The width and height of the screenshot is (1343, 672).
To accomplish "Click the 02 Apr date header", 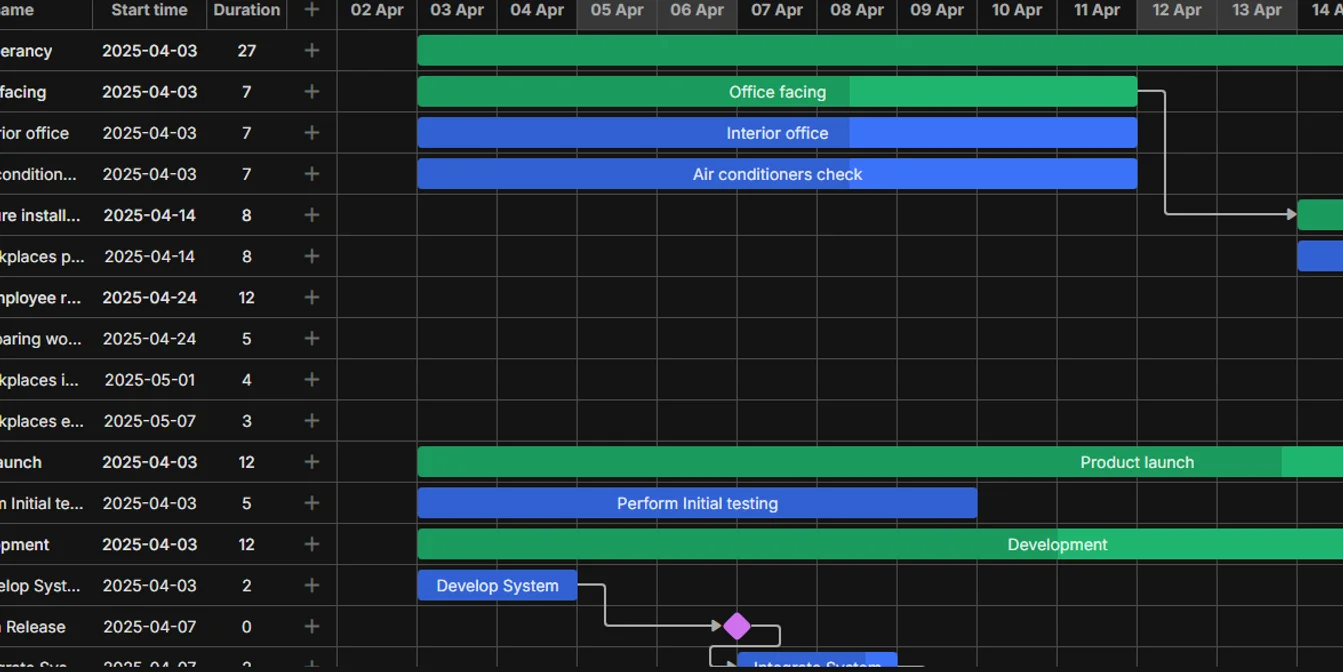I will click(x=377, y=10).
